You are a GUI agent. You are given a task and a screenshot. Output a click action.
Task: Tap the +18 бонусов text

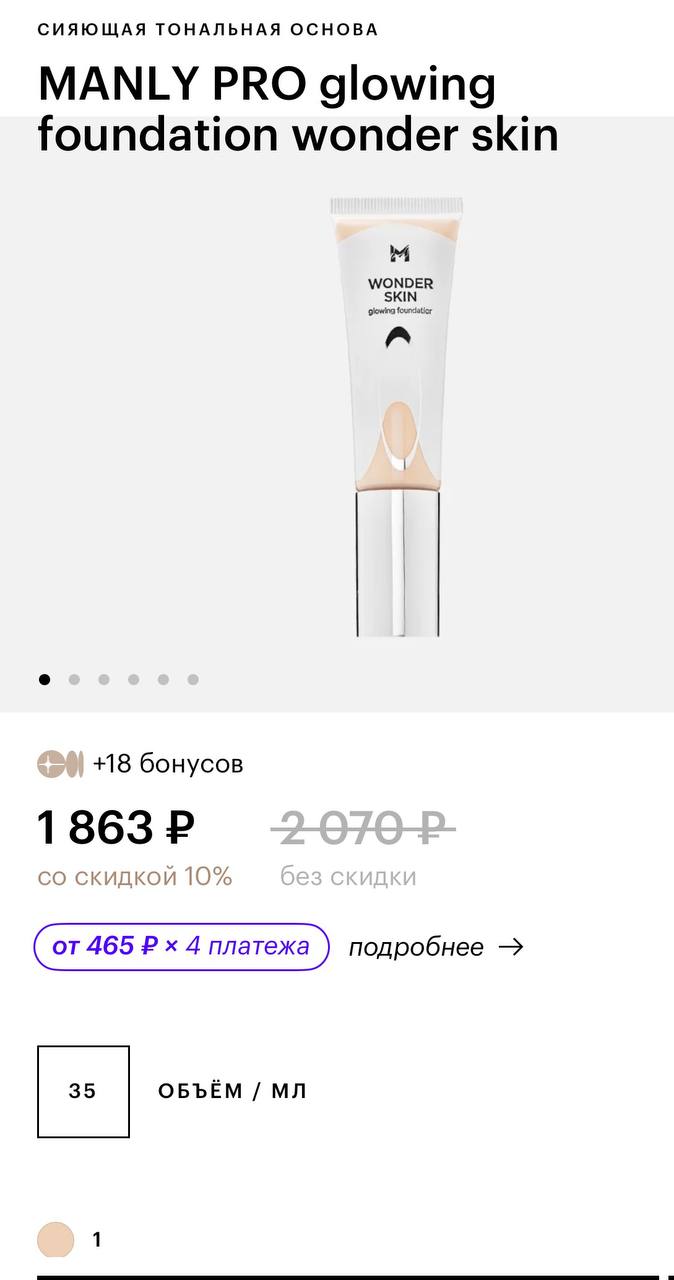168,765
